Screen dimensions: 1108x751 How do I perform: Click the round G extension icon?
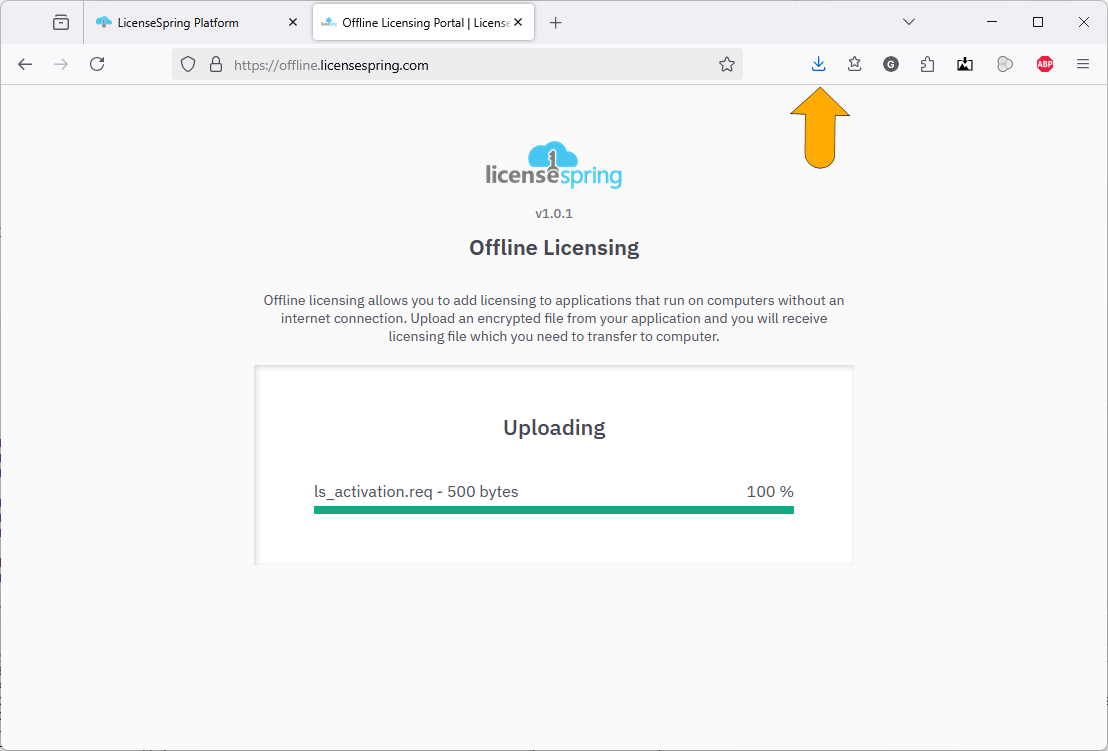click(891, 65)
